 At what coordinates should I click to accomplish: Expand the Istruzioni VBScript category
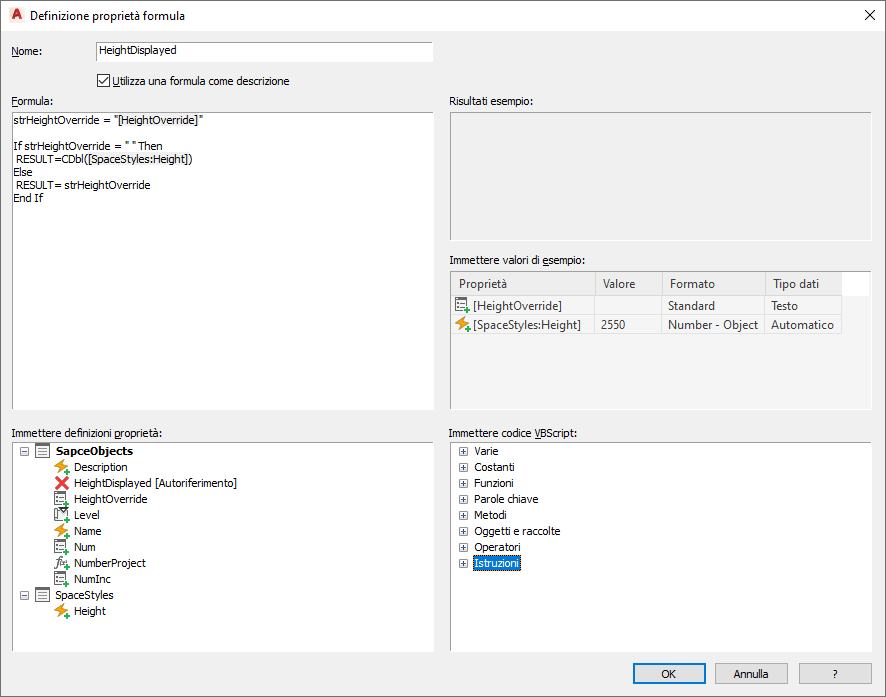463,563
